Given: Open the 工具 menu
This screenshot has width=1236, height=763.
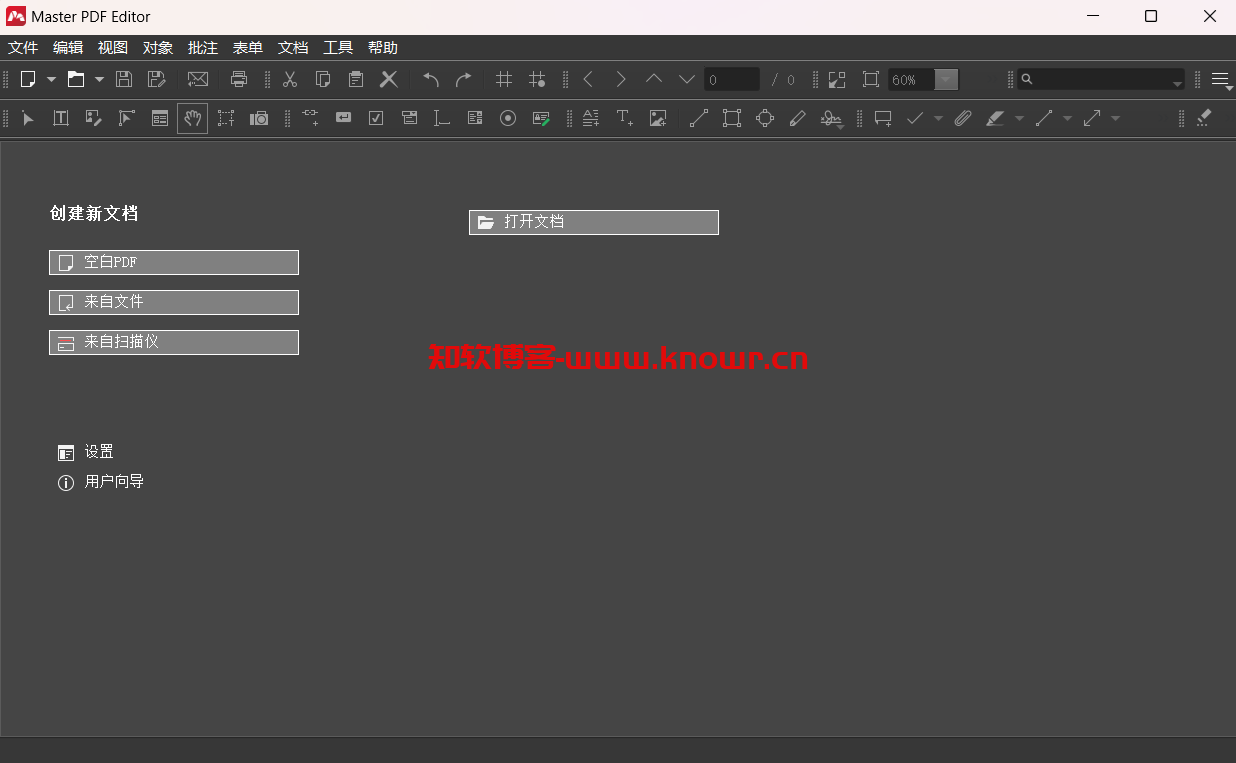Looking at the screenshot, I should pyautogui.click(x=338, y=48).
